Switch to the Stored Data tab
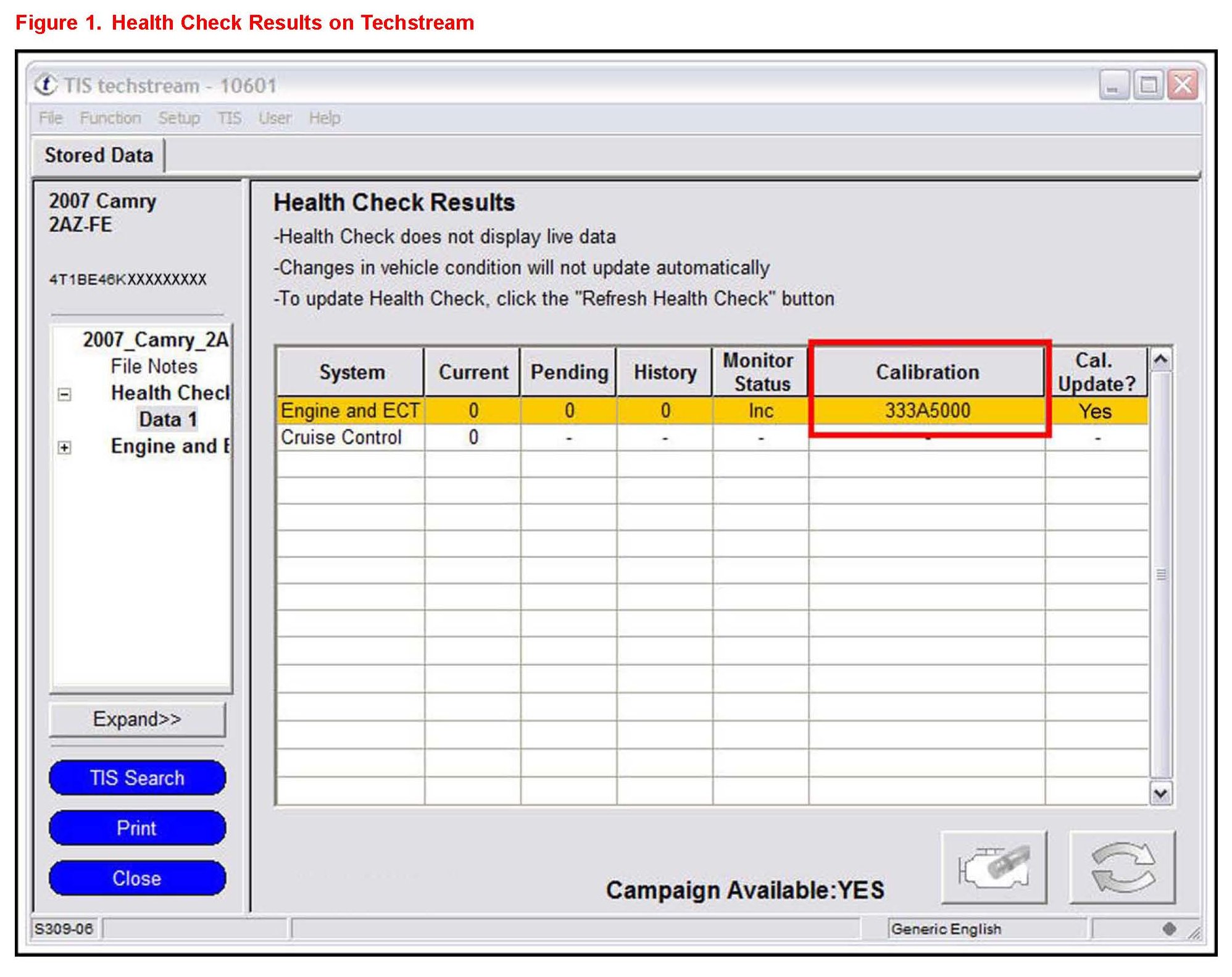The image size is (1232, 977). coord(99,156)
